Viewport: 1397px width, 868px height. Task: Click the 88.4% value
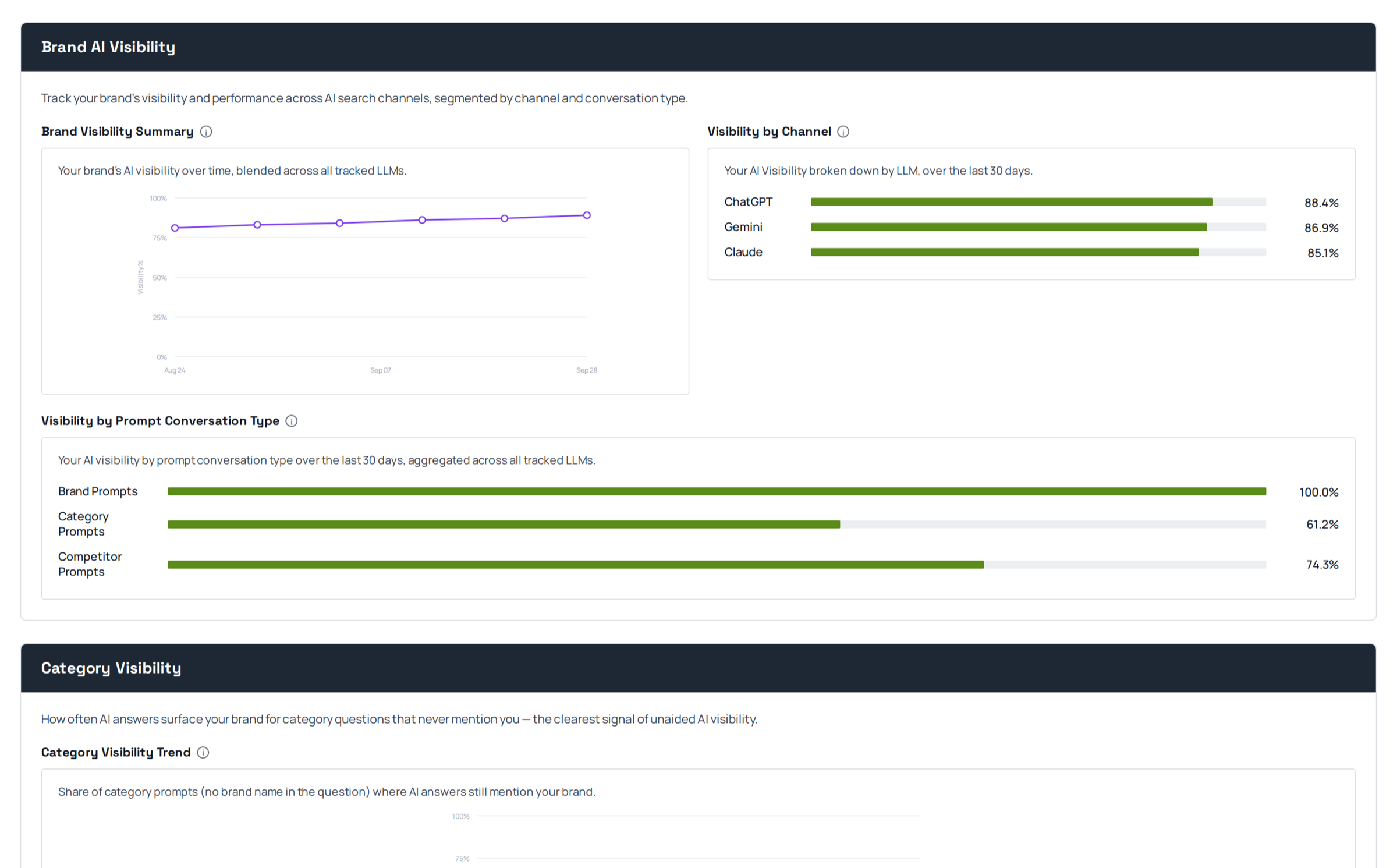click(1321, 203)
